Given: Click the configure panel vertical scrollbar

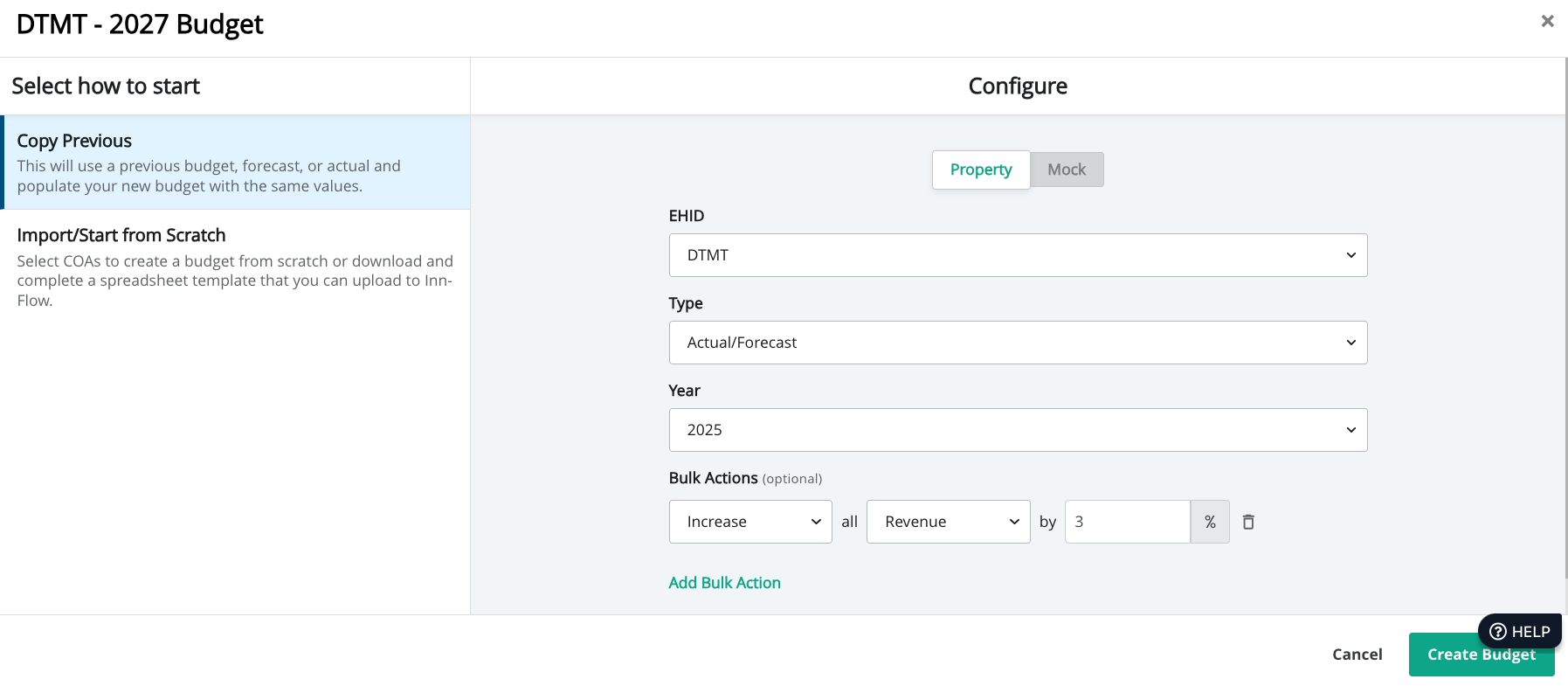Looking at the screenshot, I should pyautogui.click(x=1565, y=318).
